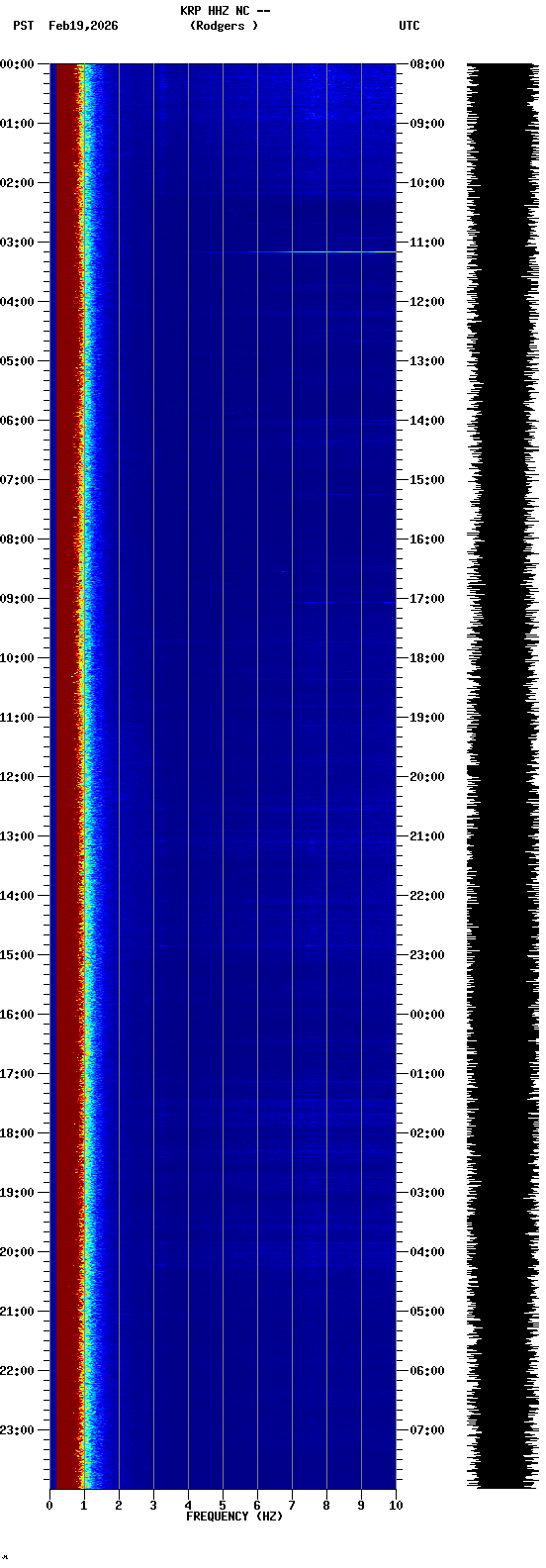Click the 23:00 PST time label
Viewport: 546px width, 1568px height.
point(17,1430)
